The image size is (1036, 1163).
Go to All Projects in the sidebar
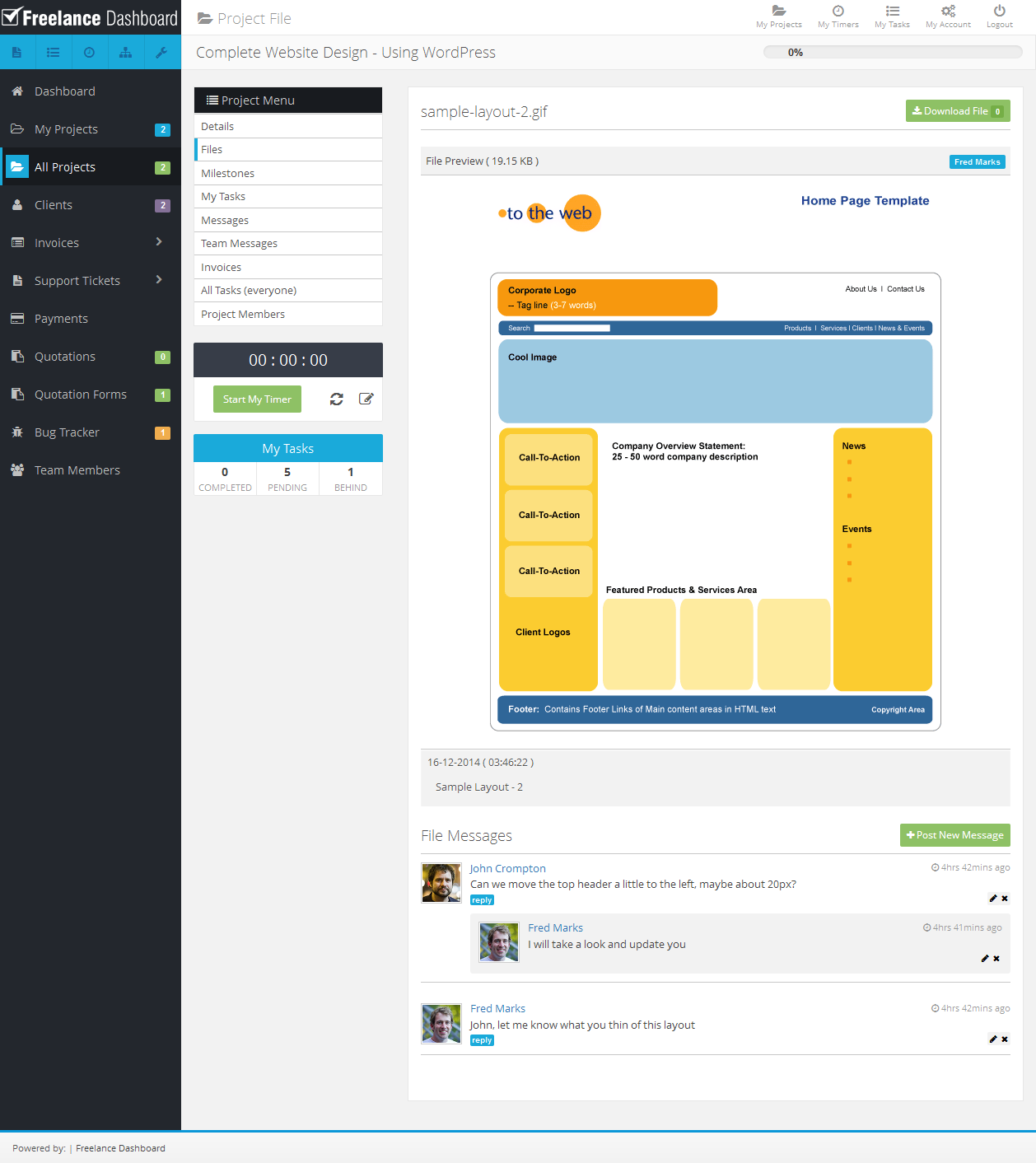pos(91,167)
